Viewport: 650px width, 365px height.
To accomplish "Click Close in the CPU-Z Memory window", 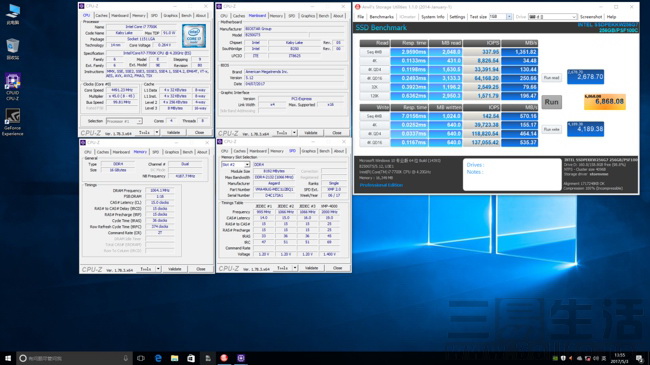I will [201, 269].
